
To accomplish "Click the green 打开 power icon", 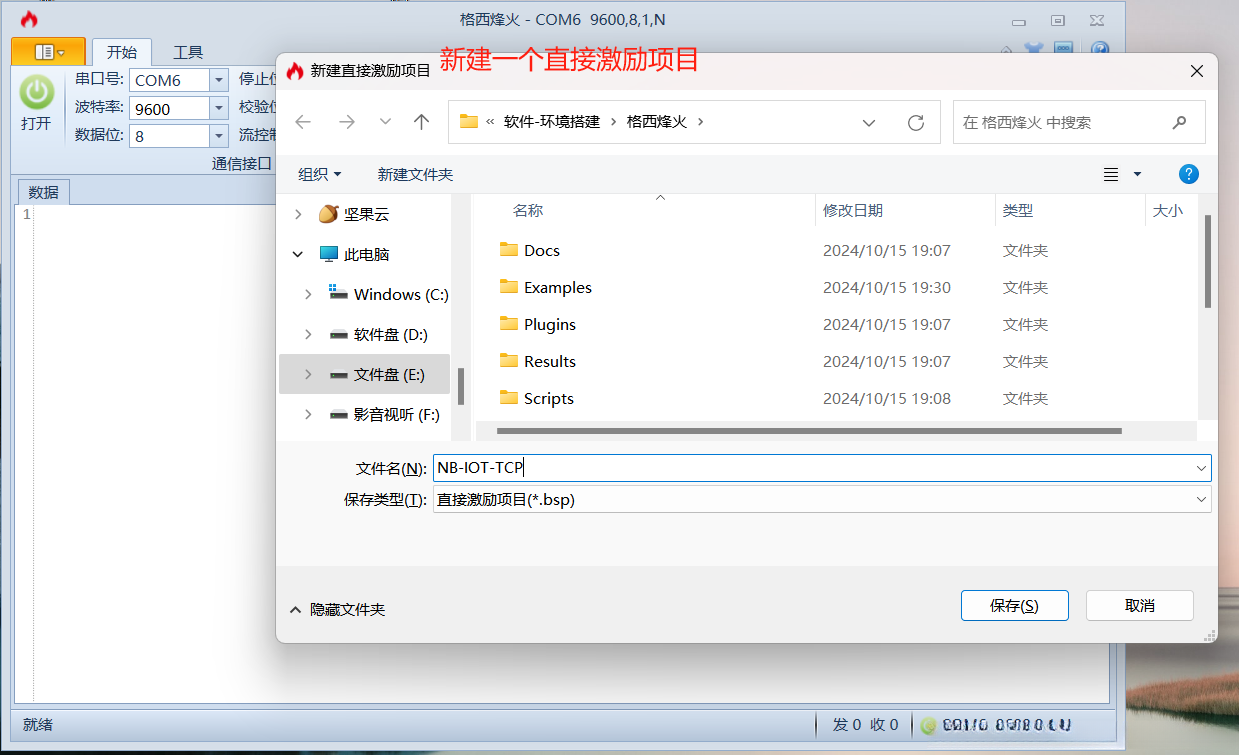I will [36, 92].
